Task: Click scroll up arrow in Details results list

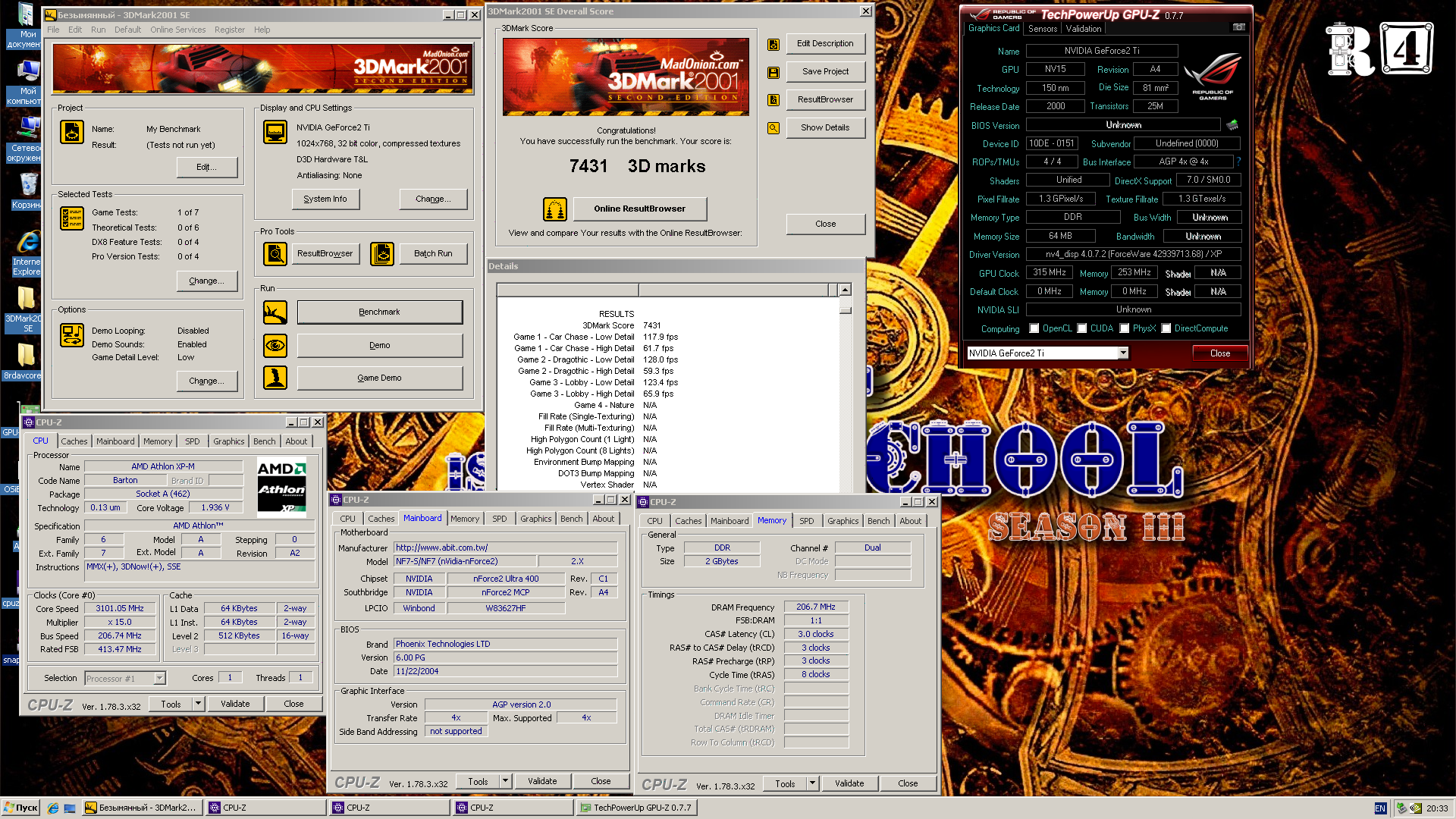Action: 845,290
